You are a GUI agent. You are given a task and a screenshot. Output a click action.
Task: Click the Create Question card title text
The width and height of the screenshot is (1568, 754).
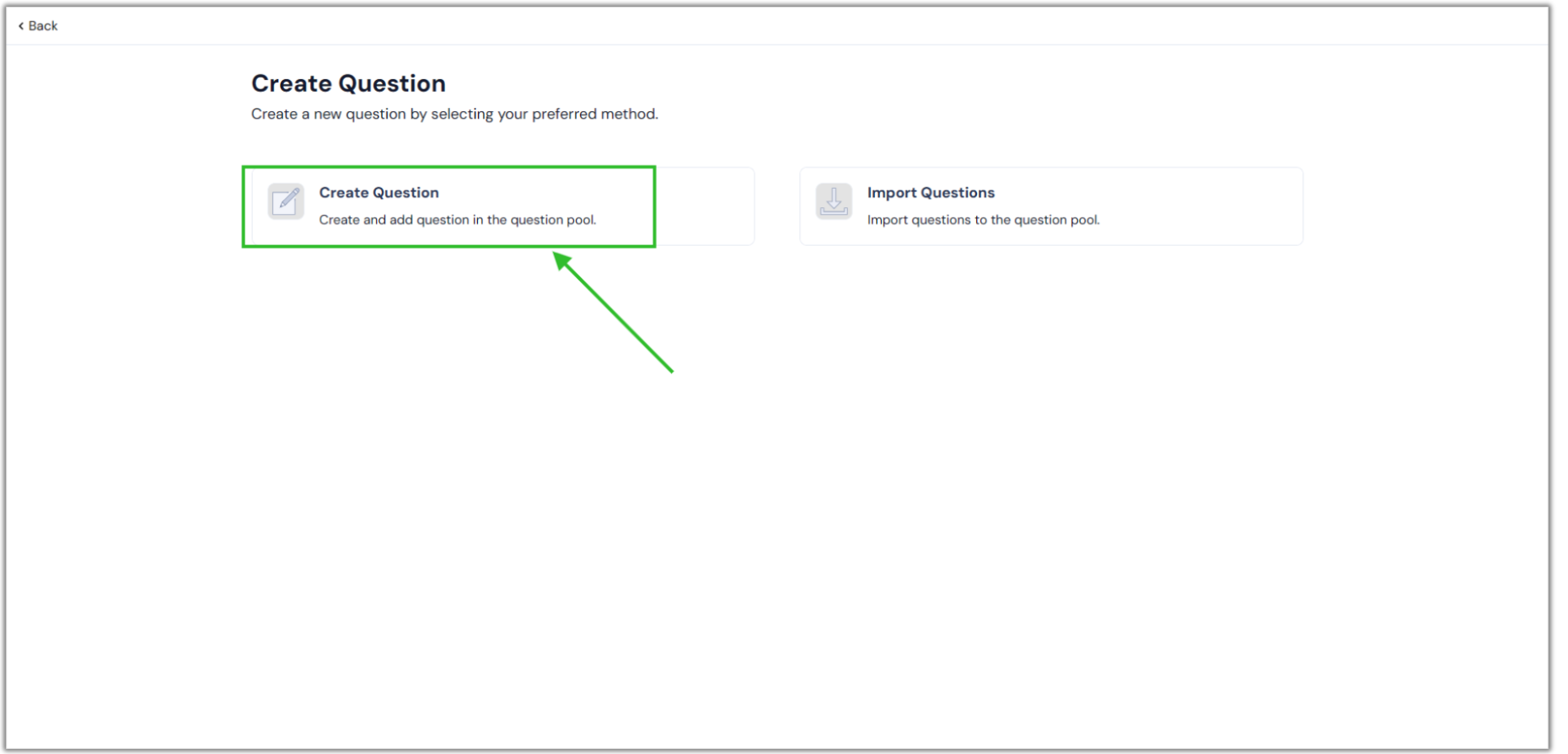tap(379, 192)
